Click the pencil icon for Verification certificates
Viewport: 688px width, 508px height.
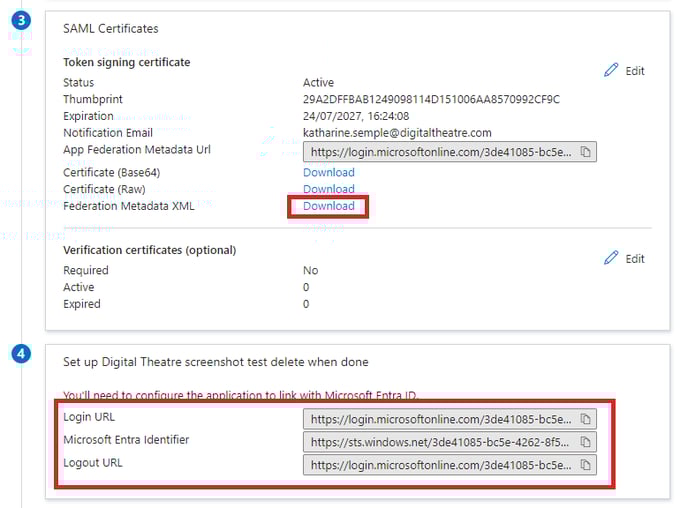pos(611,258)
